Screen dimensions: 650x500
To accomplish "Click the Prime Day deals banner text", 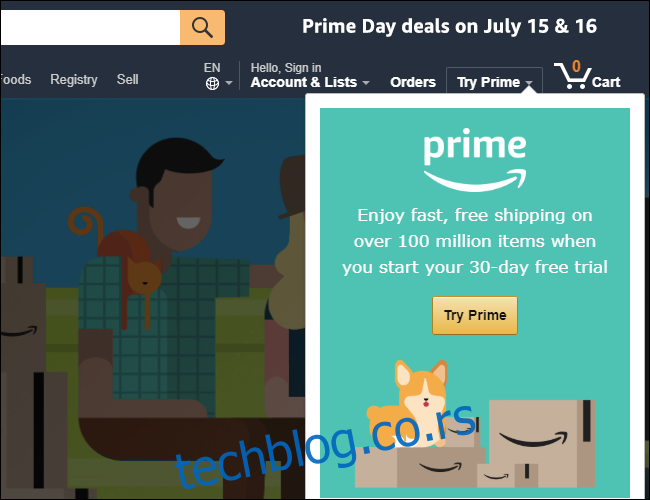I will [x=449, y=27].
